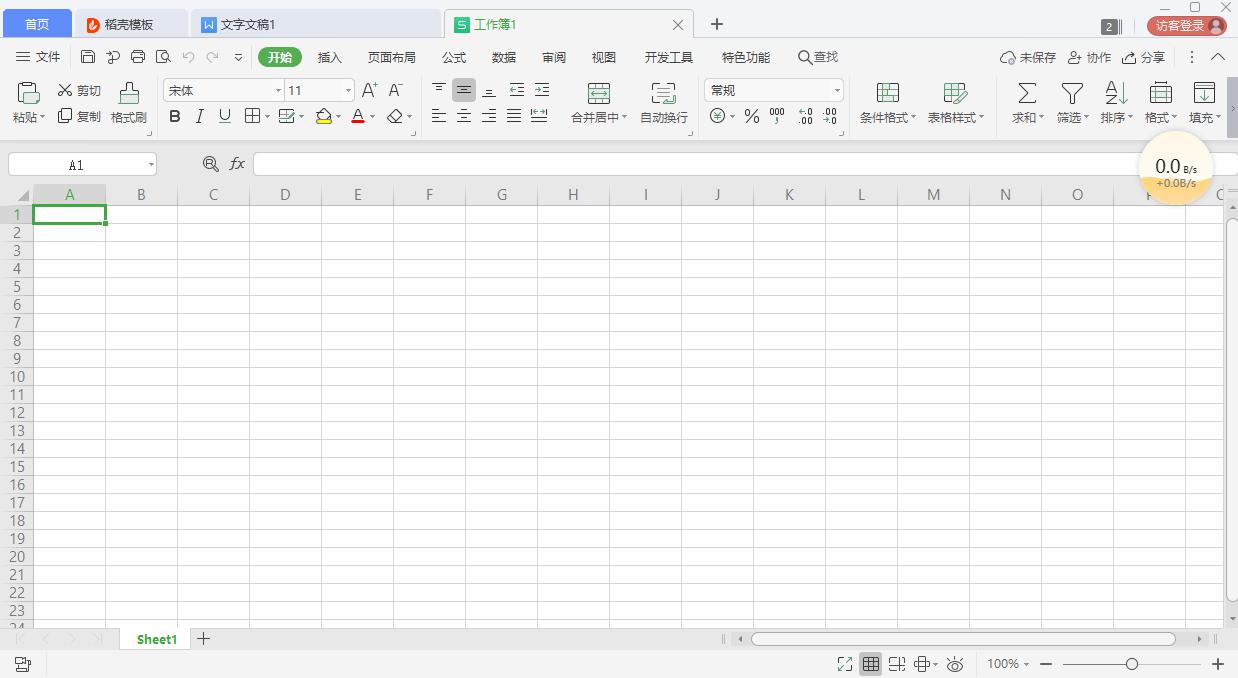This screenshot has width=1238, height=678.
Task: Click the increase font size icon
Action: 369,90
